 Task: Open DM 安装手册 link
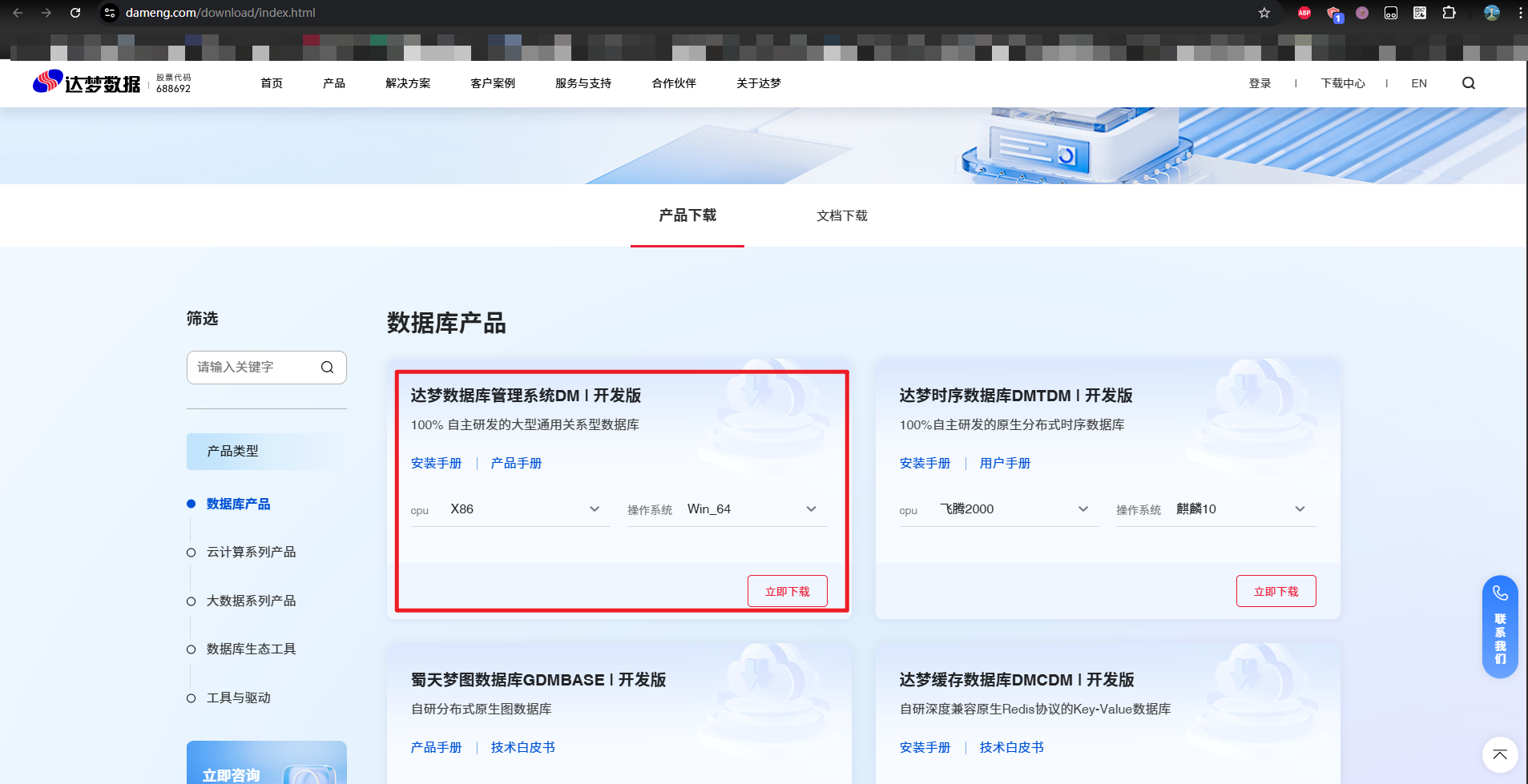click(437, 463)
